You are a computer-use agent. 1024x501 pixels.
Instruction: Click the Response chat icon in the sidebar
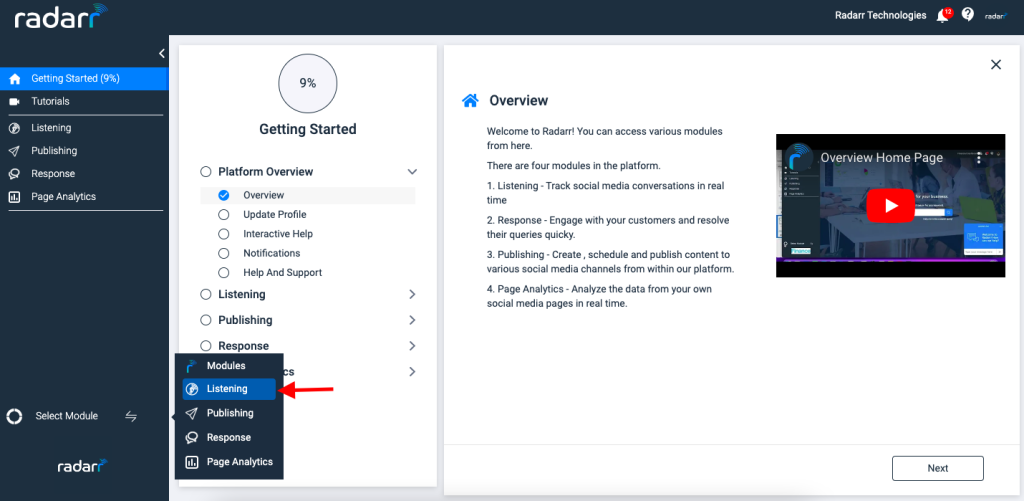click(x=14, y=174)
